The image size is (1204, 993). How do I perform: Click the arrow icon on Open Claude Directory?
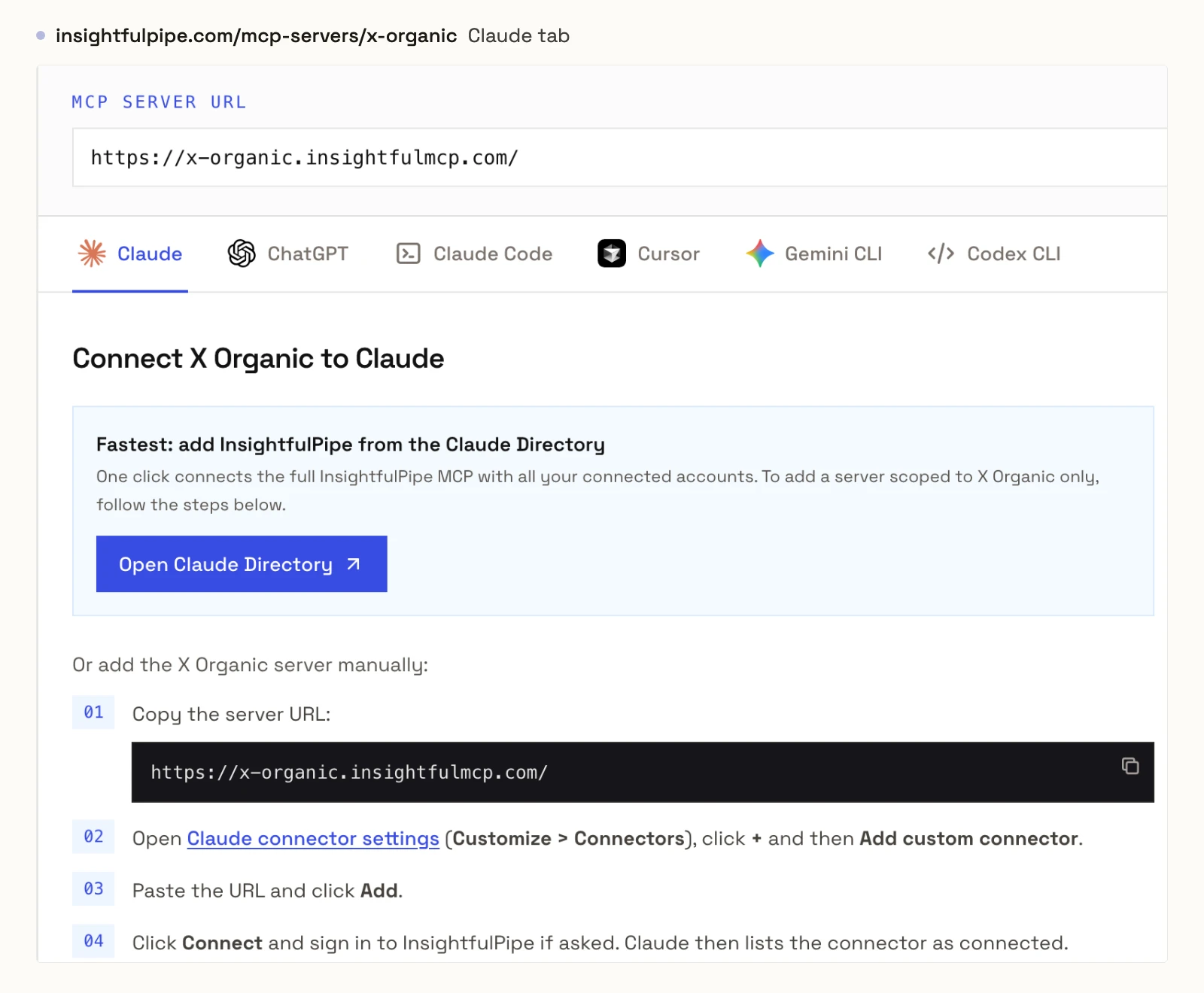pos(354,564)
